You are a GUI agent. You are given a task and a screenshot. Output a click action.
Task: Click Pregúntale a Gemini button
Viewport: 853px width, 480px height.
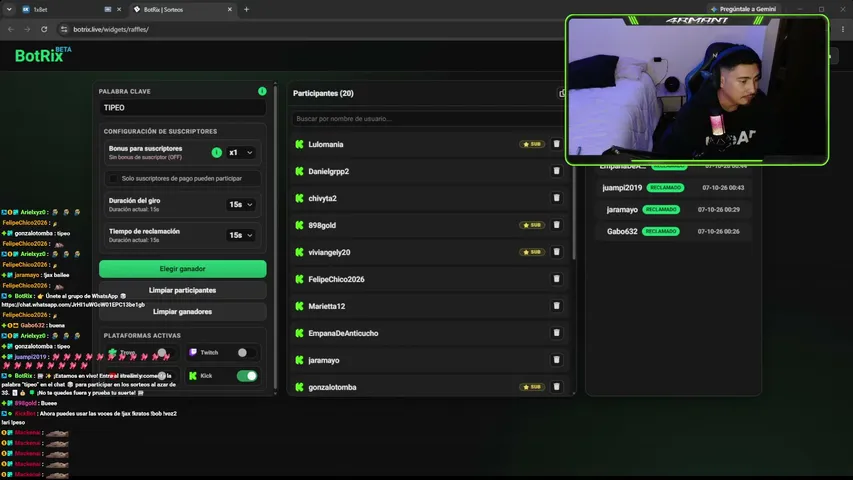click(743, 9)
